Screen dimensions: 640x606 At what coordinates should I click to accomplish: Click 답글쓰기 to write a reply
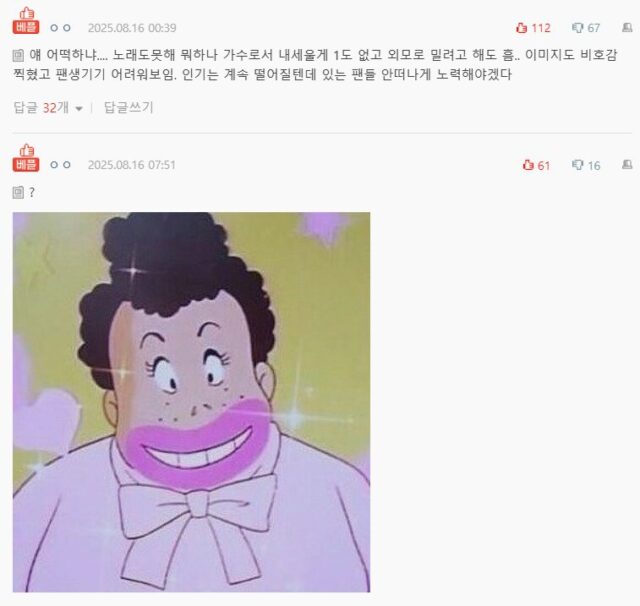pos(129,107)
